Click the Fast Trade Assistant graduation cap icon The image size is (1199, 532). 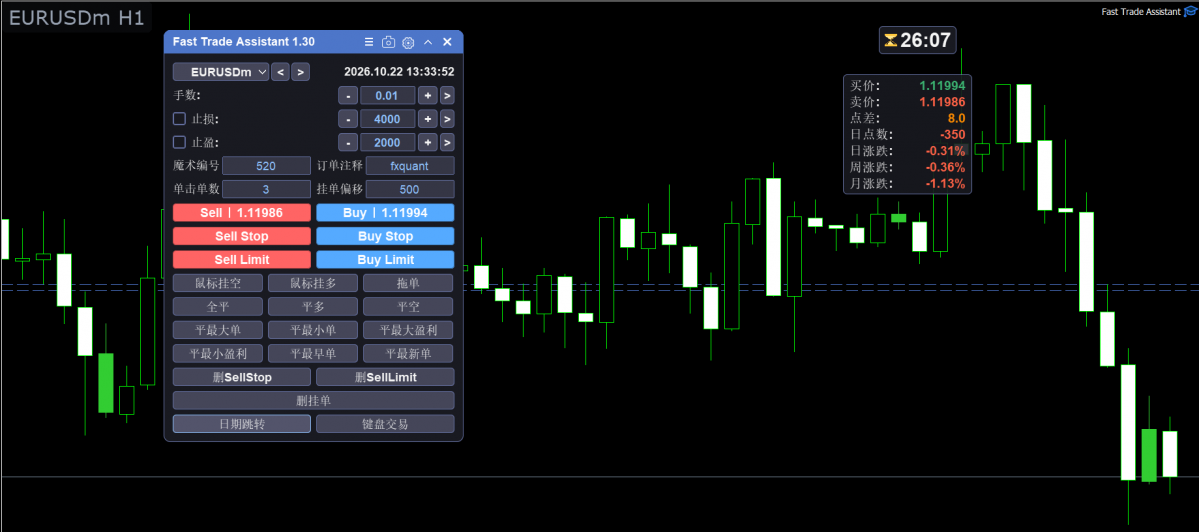click(x=1189, y=11)
